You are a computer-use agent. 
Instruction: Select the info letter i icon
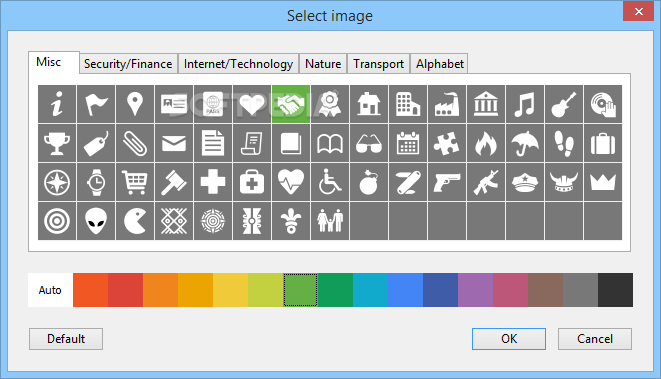57,104
